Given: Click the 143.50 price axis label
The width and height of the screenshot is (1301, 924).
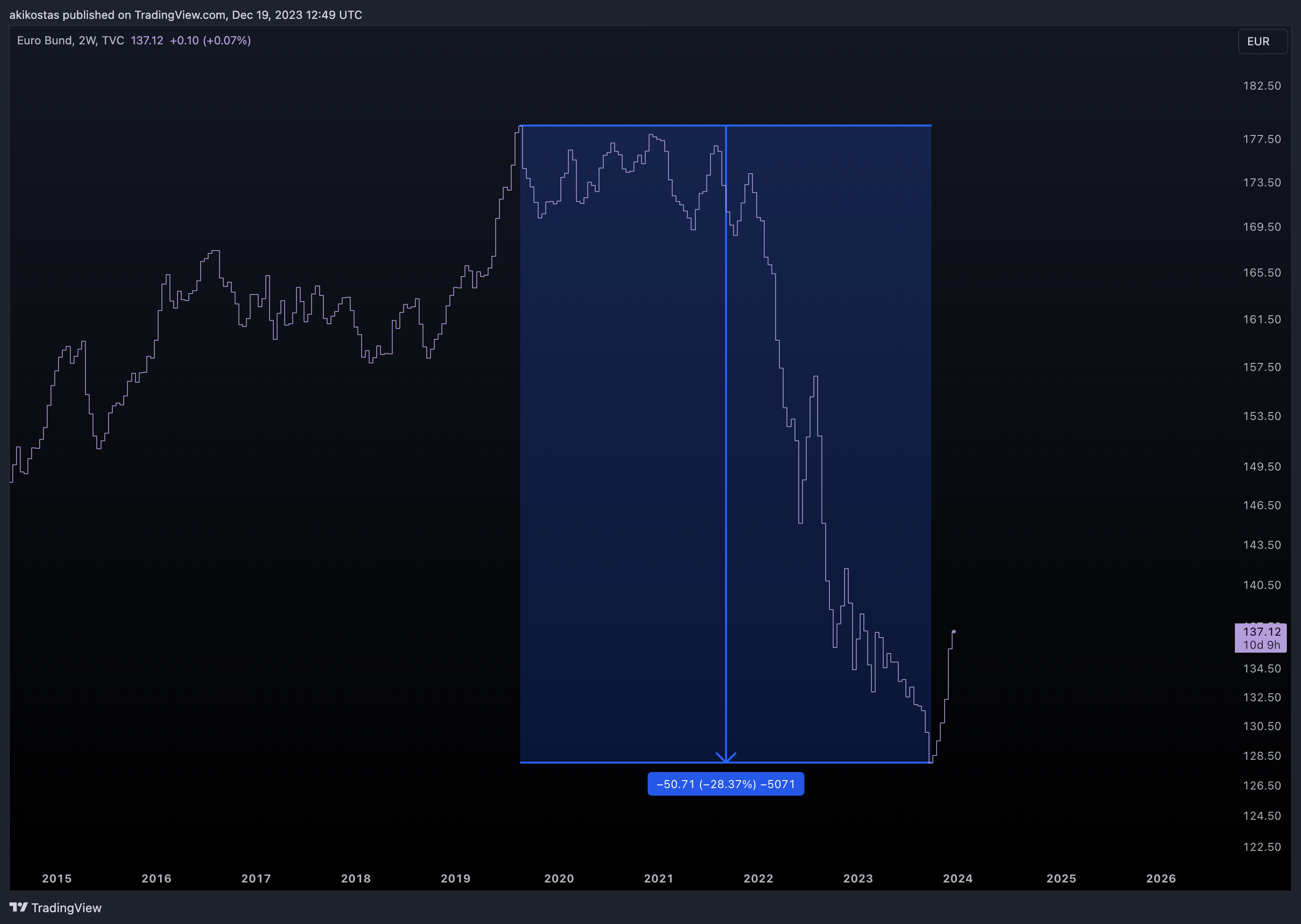Looking at the screenshot, I should point(1262,545).
